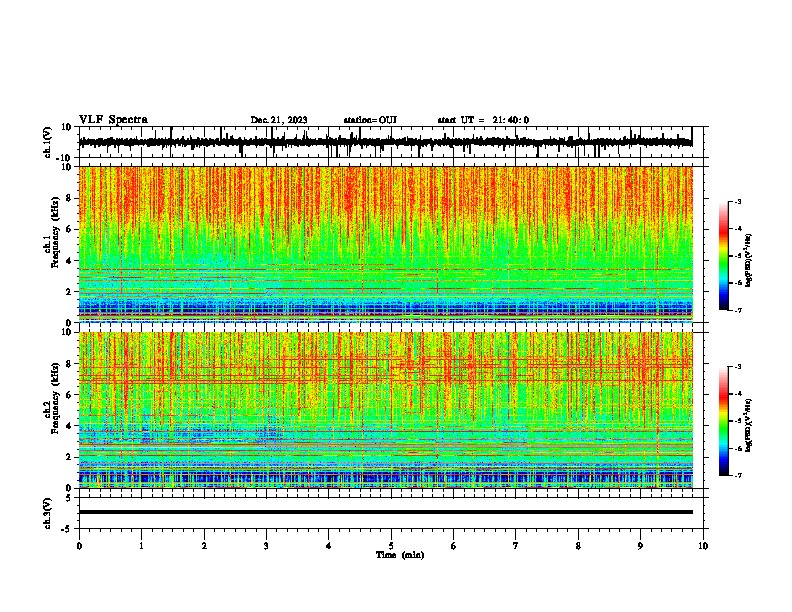
Task: Click the ch.1 colorbar "log(PSD)" label
Action: (748, 260)
